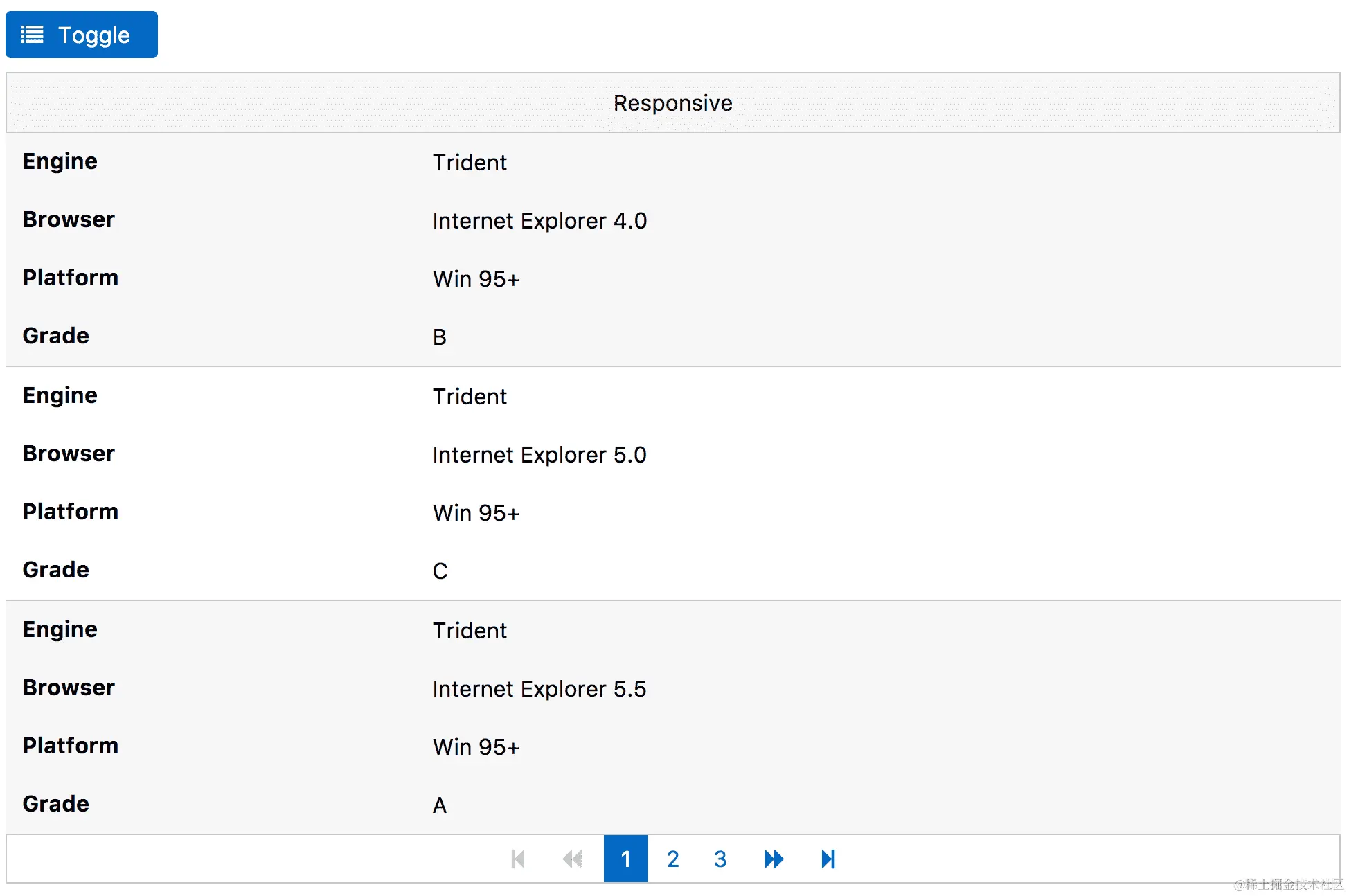
Task: Click the Grade B value
Action: 440,337
